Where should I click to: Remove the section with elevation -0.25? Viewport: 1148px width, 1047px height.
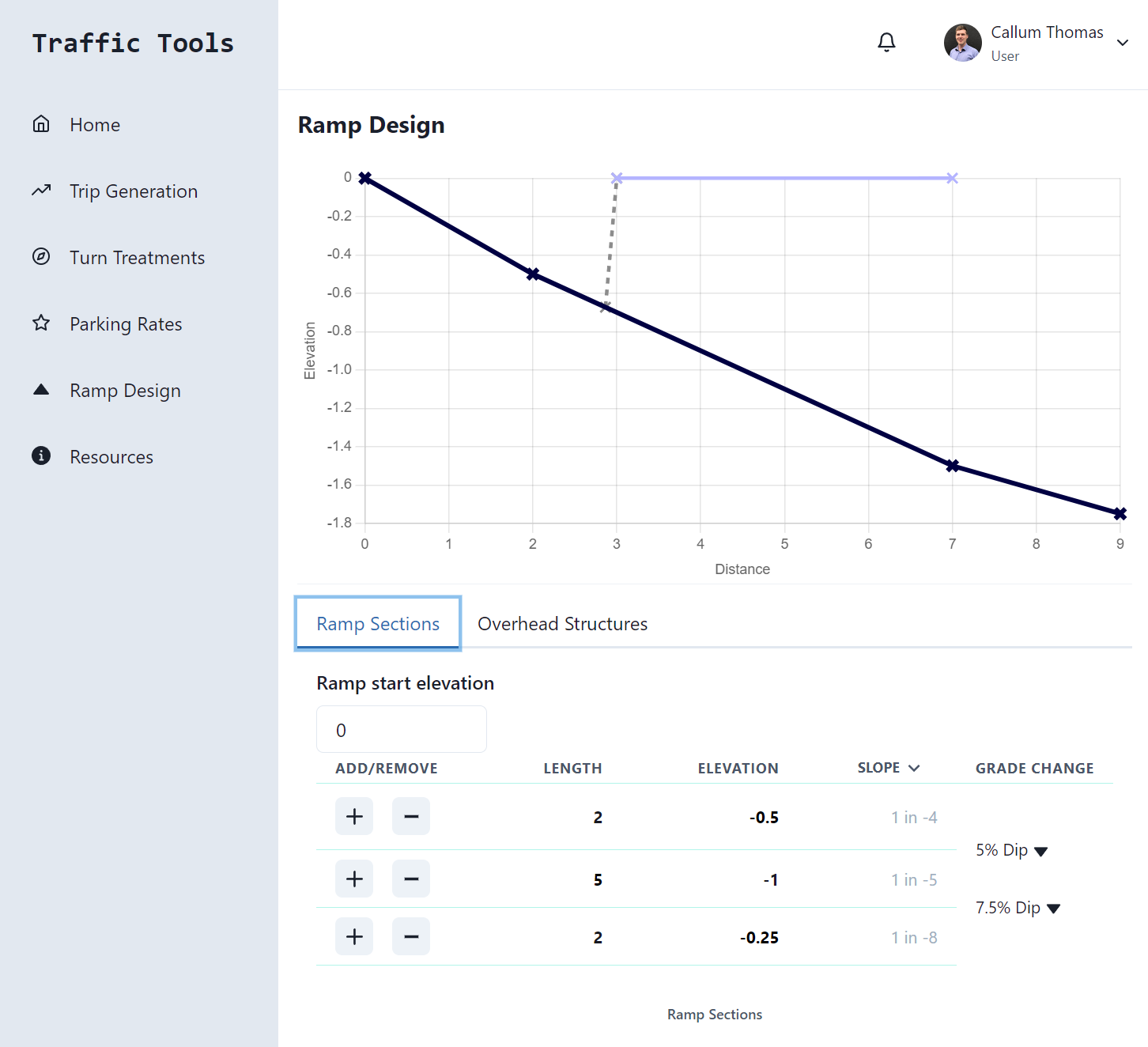coord(411,936)
